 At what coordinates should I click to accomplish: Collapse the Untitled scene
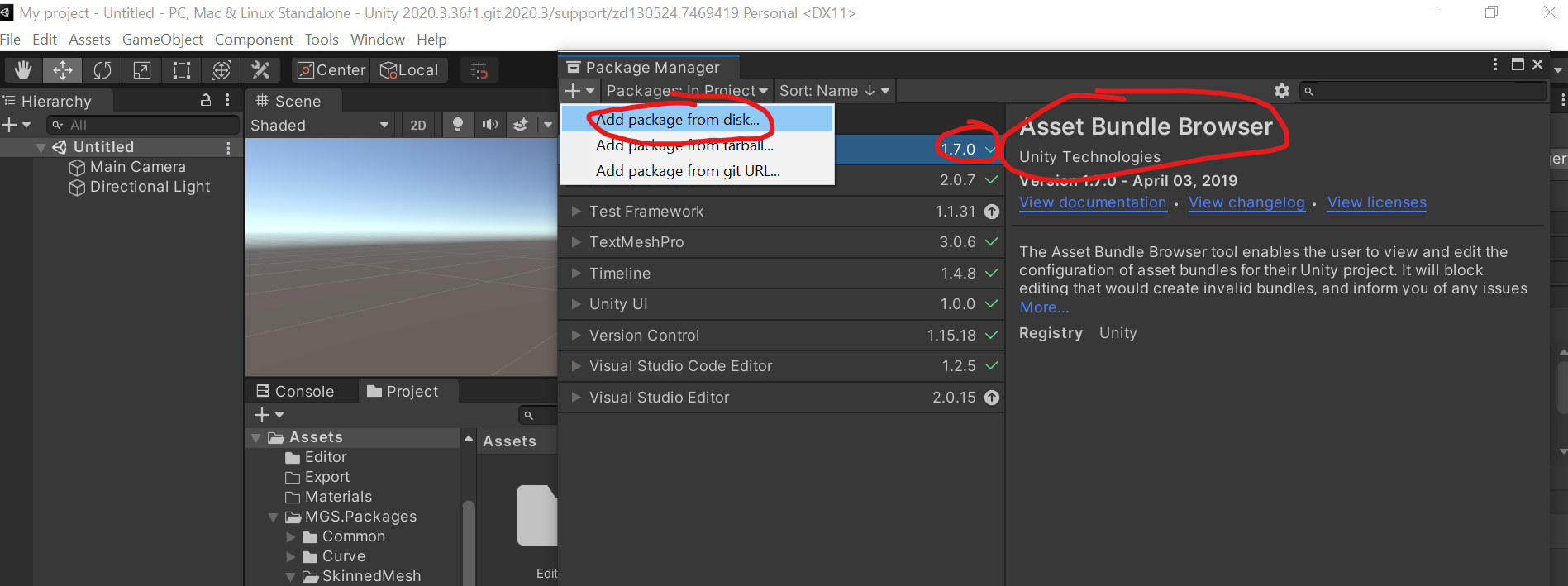tap(41, 147)
